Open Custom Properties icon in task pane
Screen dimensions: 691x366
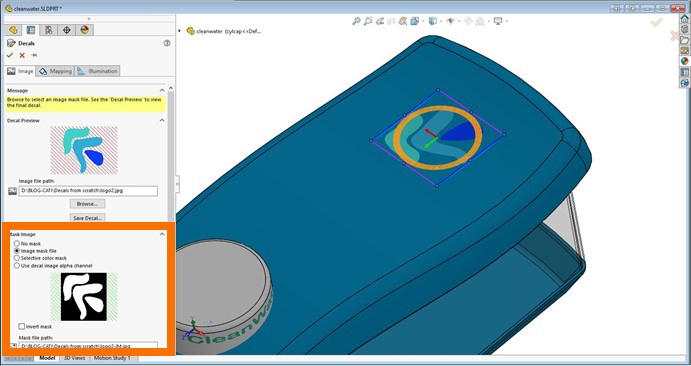point(684,71)
